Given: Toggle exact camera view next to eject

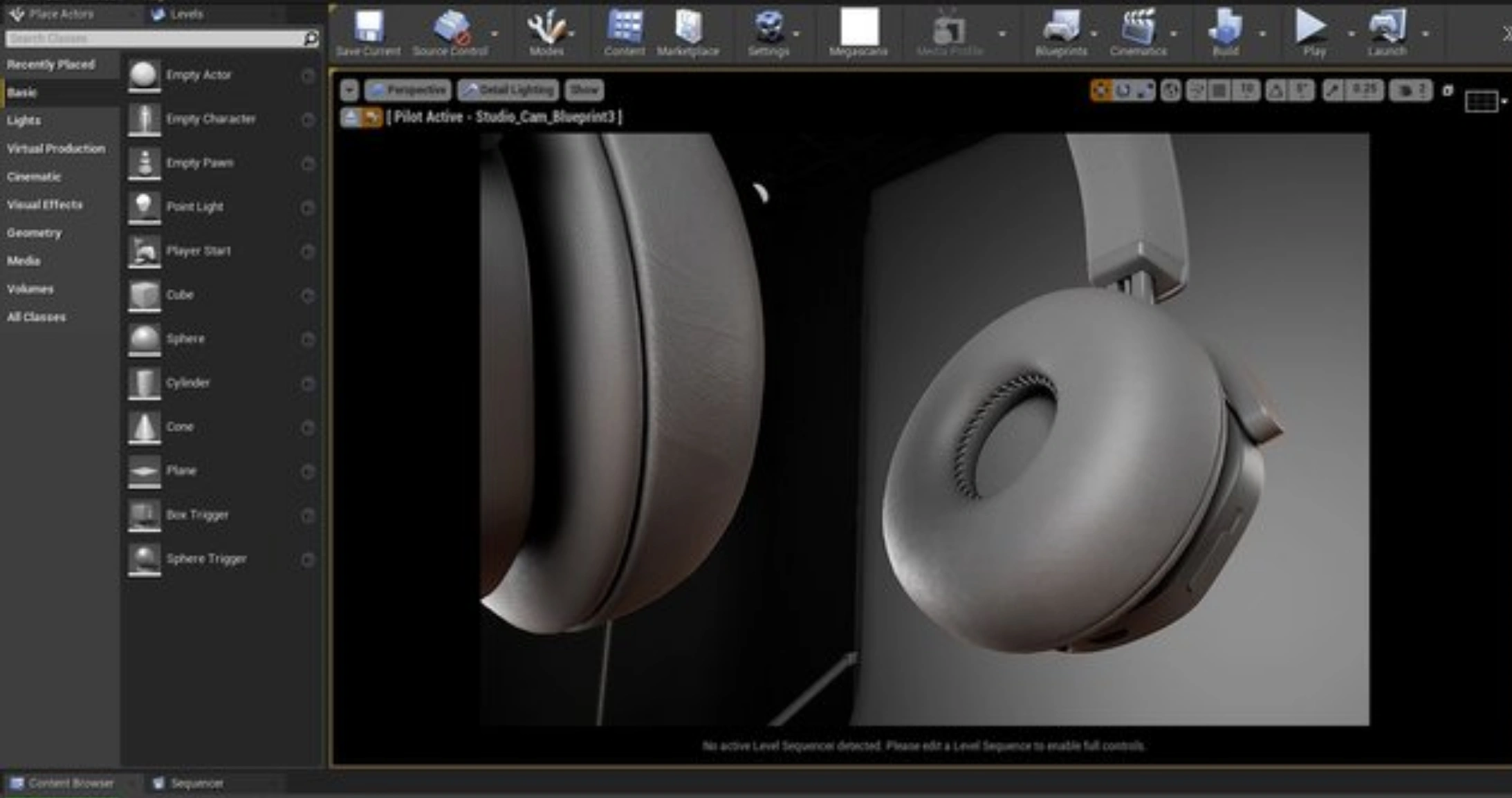Looking at the screenshot, I should pos(372,118).
